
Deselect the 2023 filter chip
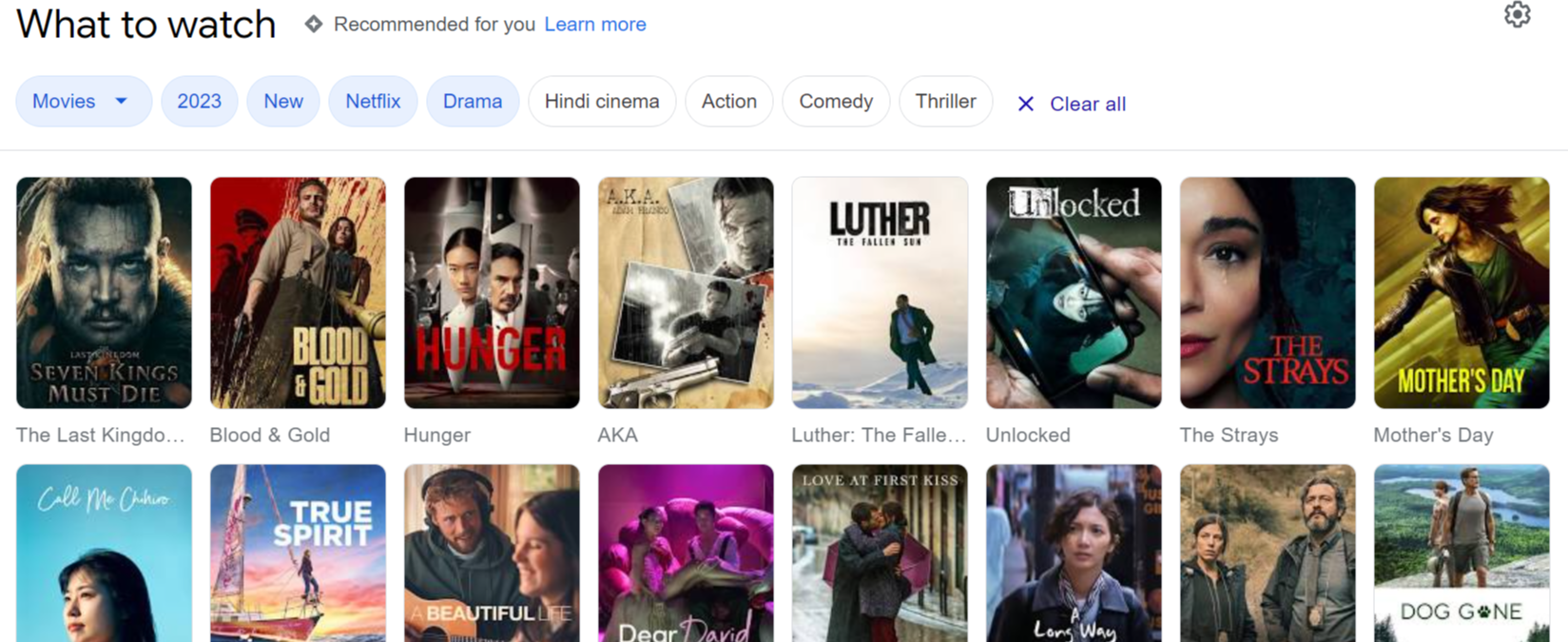[199, 101]
